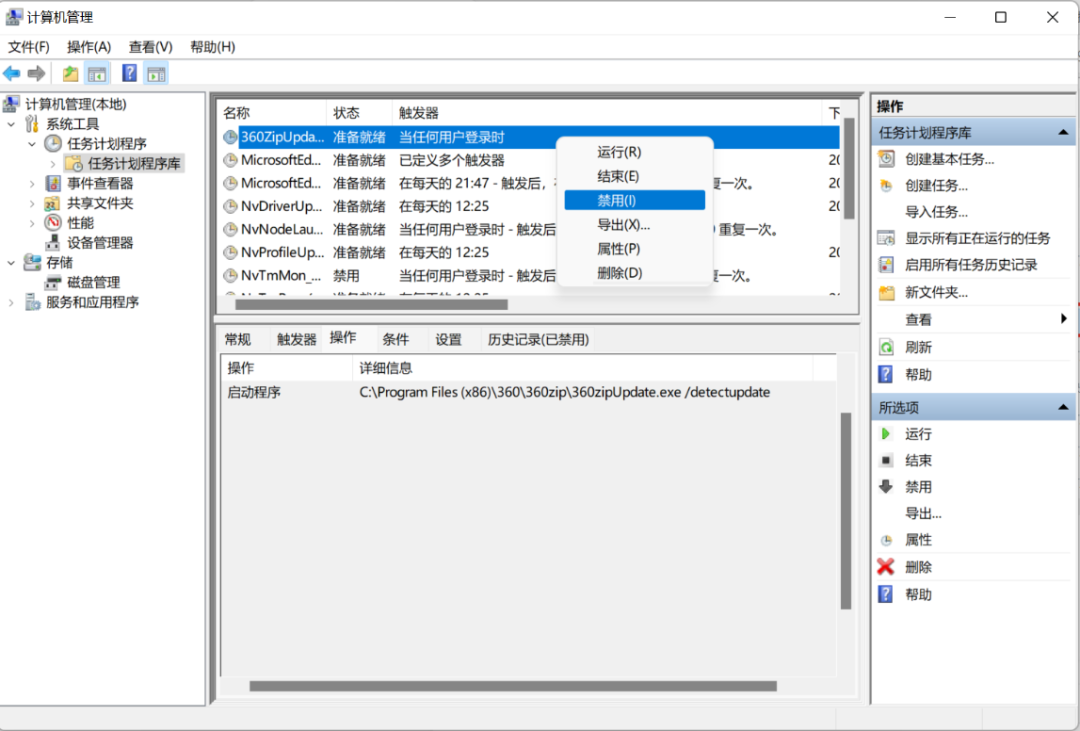Click the task list vertical scrollbar
The width and height of the screenshot is (1080, 731).
(849, 169)
